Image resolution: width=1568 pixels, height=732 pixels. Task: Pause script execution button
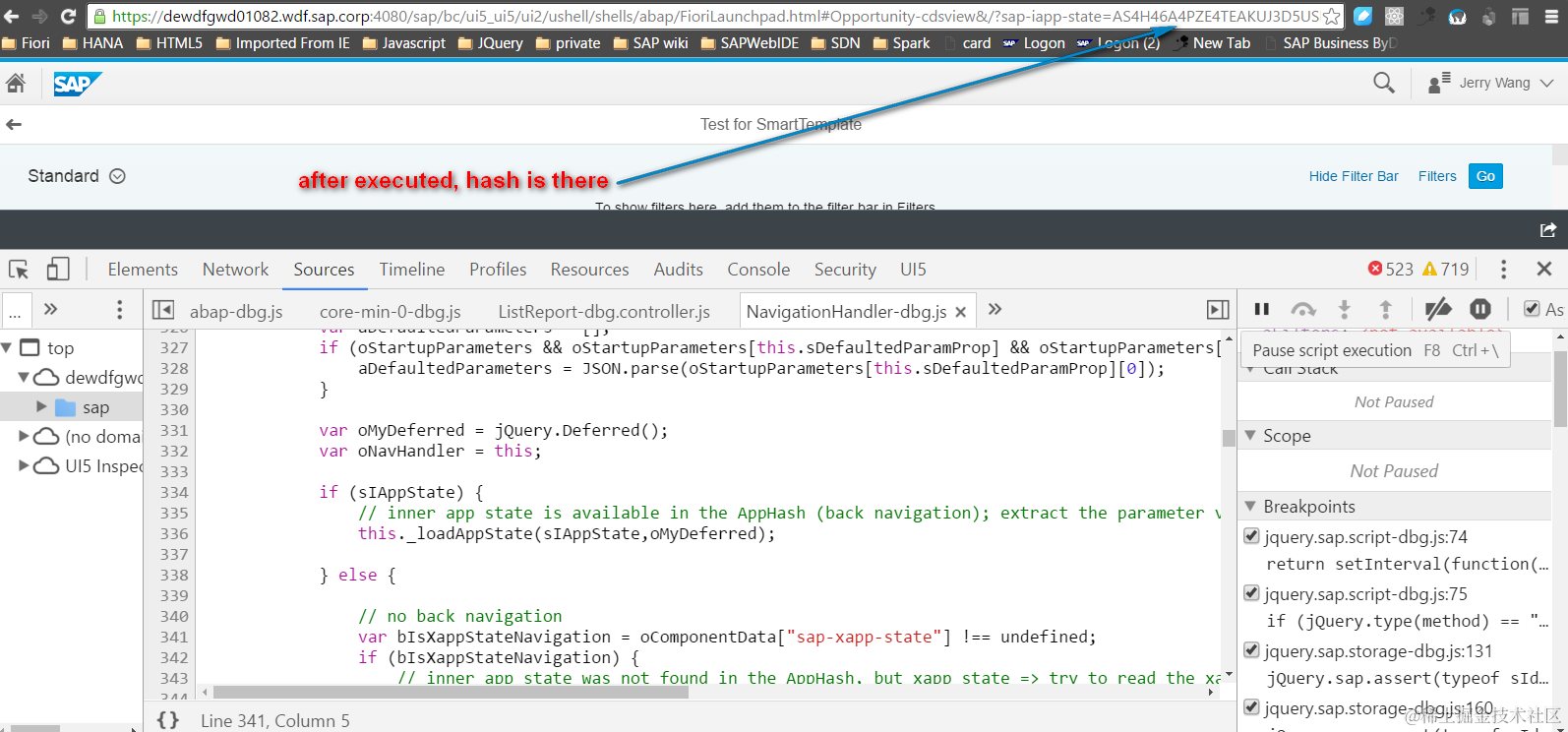point(1262,309)
